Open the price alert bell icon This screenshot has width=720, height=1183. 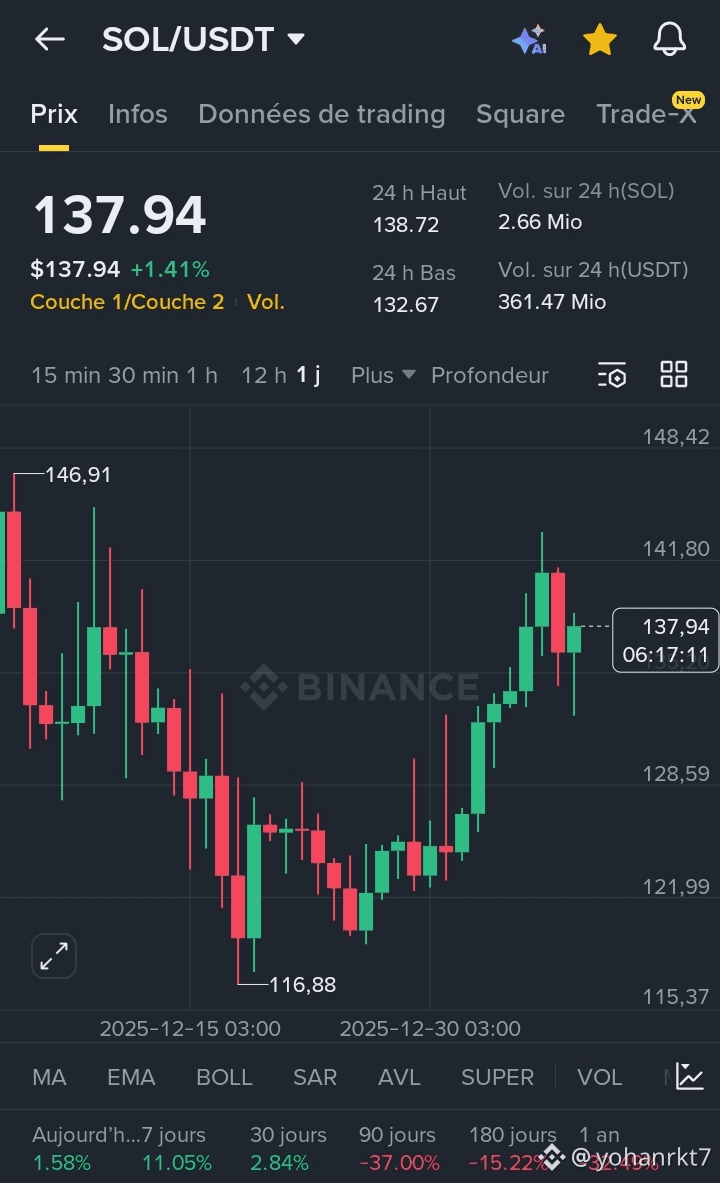pos(669,39)
